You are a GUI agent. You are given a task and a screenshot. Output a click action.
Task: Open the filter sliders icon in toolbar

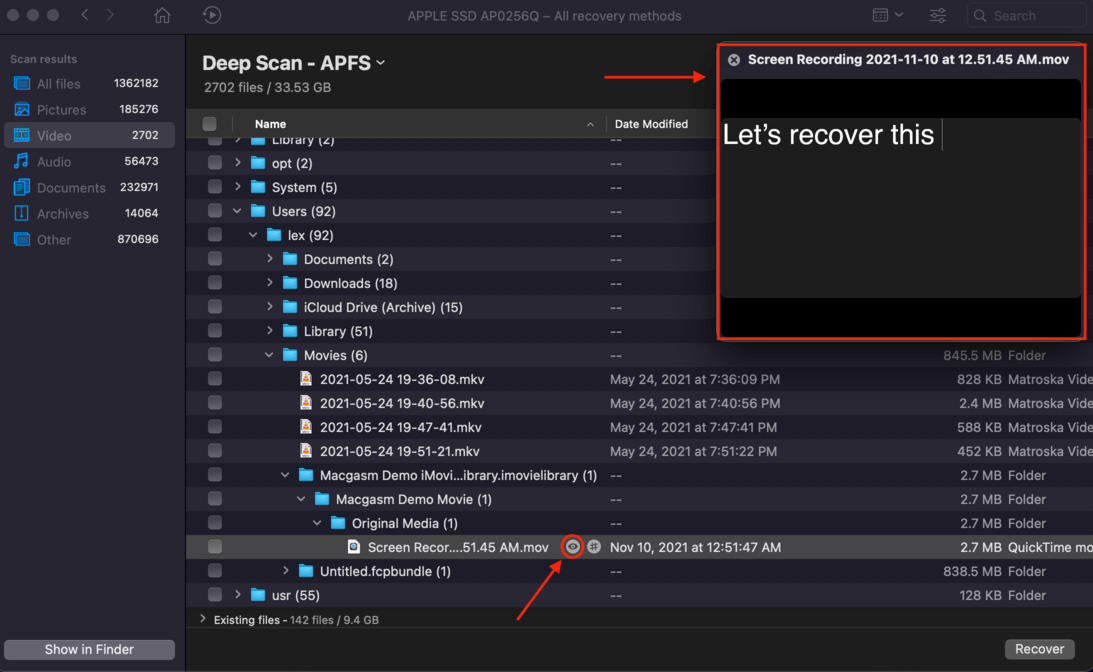point(938,15)
